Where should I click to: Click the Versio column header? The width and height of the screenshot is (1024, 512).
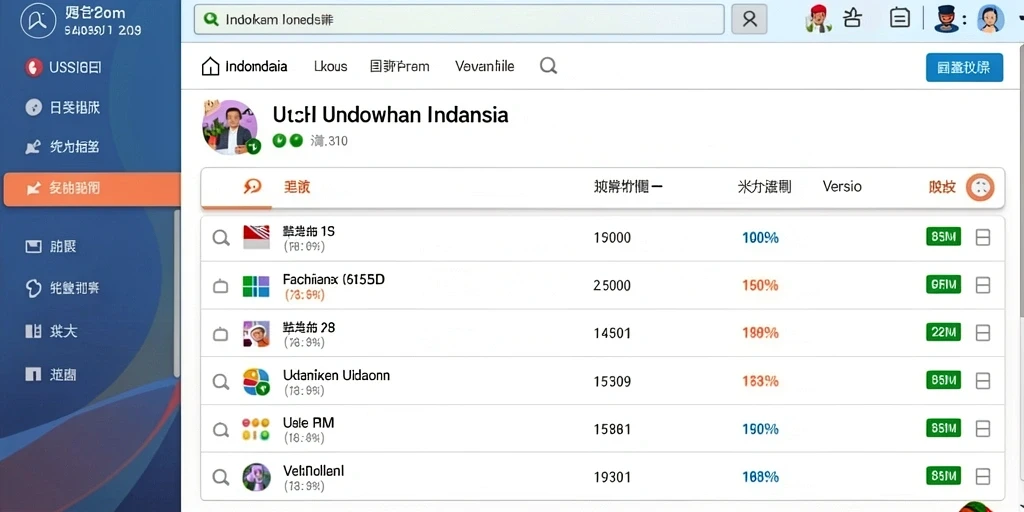(842, 187)
